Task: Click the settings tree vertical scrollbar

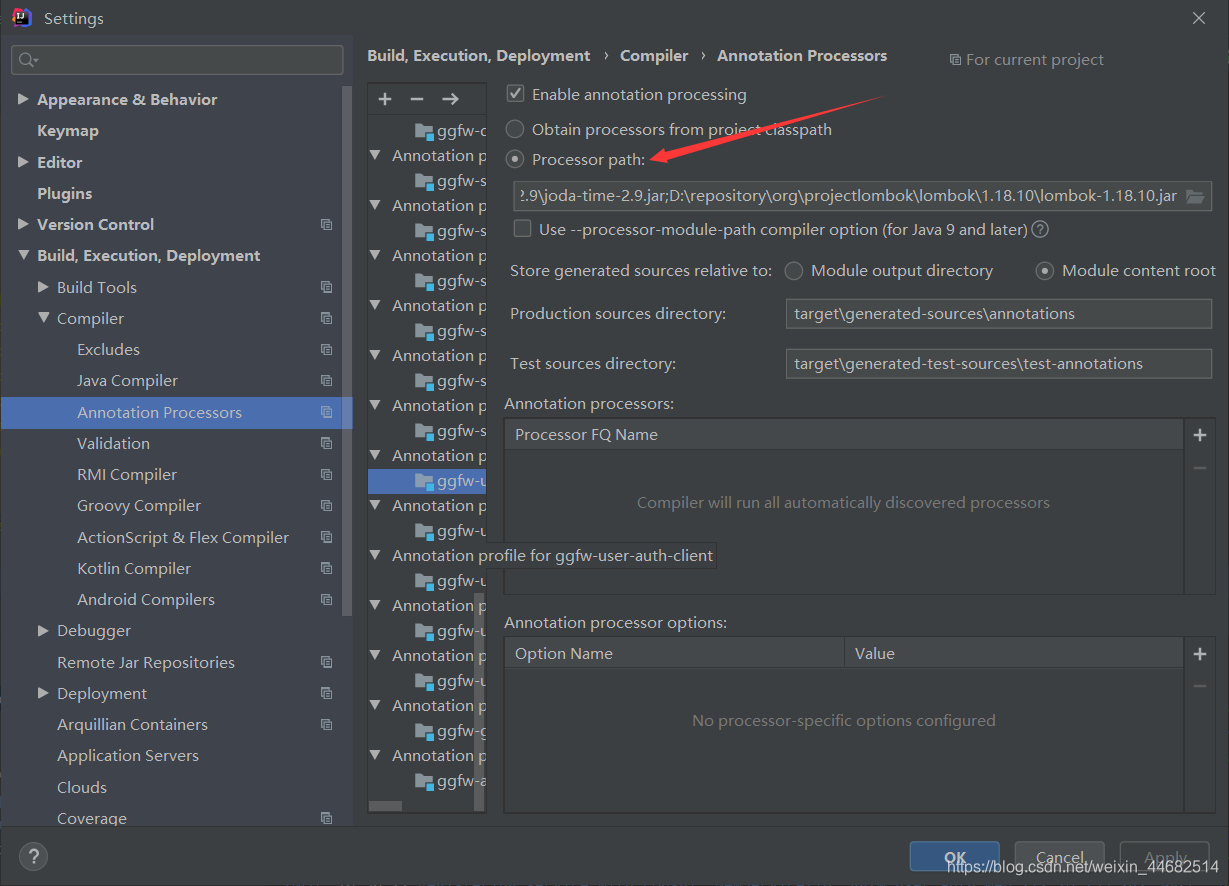Action: pyautogui.click(x=347, y=350)
